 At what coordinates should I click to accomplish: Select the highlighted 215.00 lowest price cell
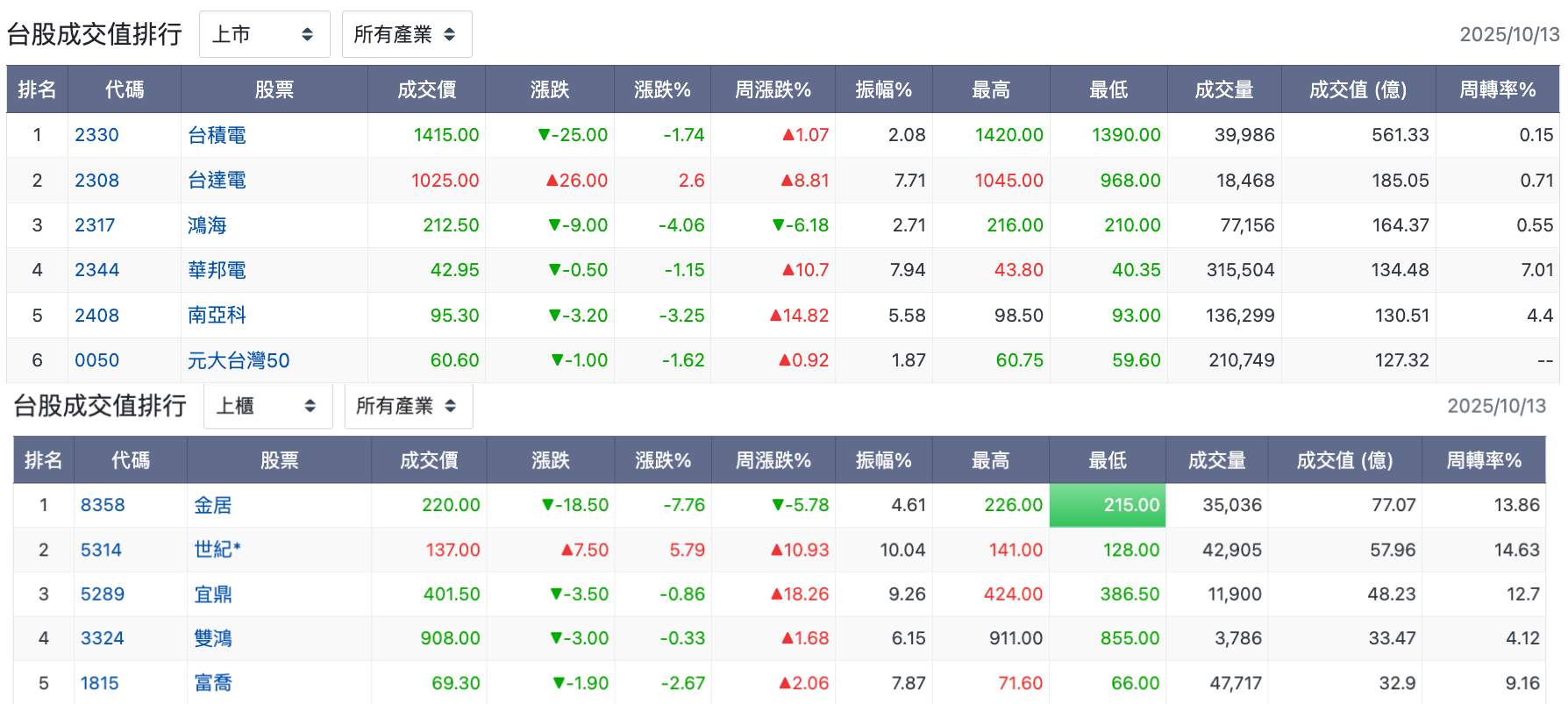1107,505
